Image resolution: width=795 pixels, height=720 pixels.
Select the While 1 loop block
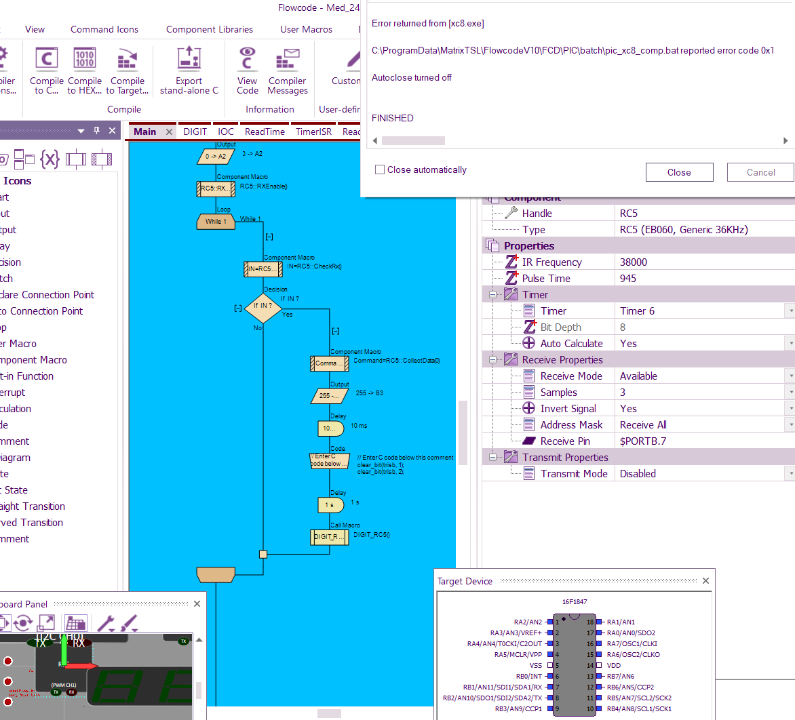[216, 222]
